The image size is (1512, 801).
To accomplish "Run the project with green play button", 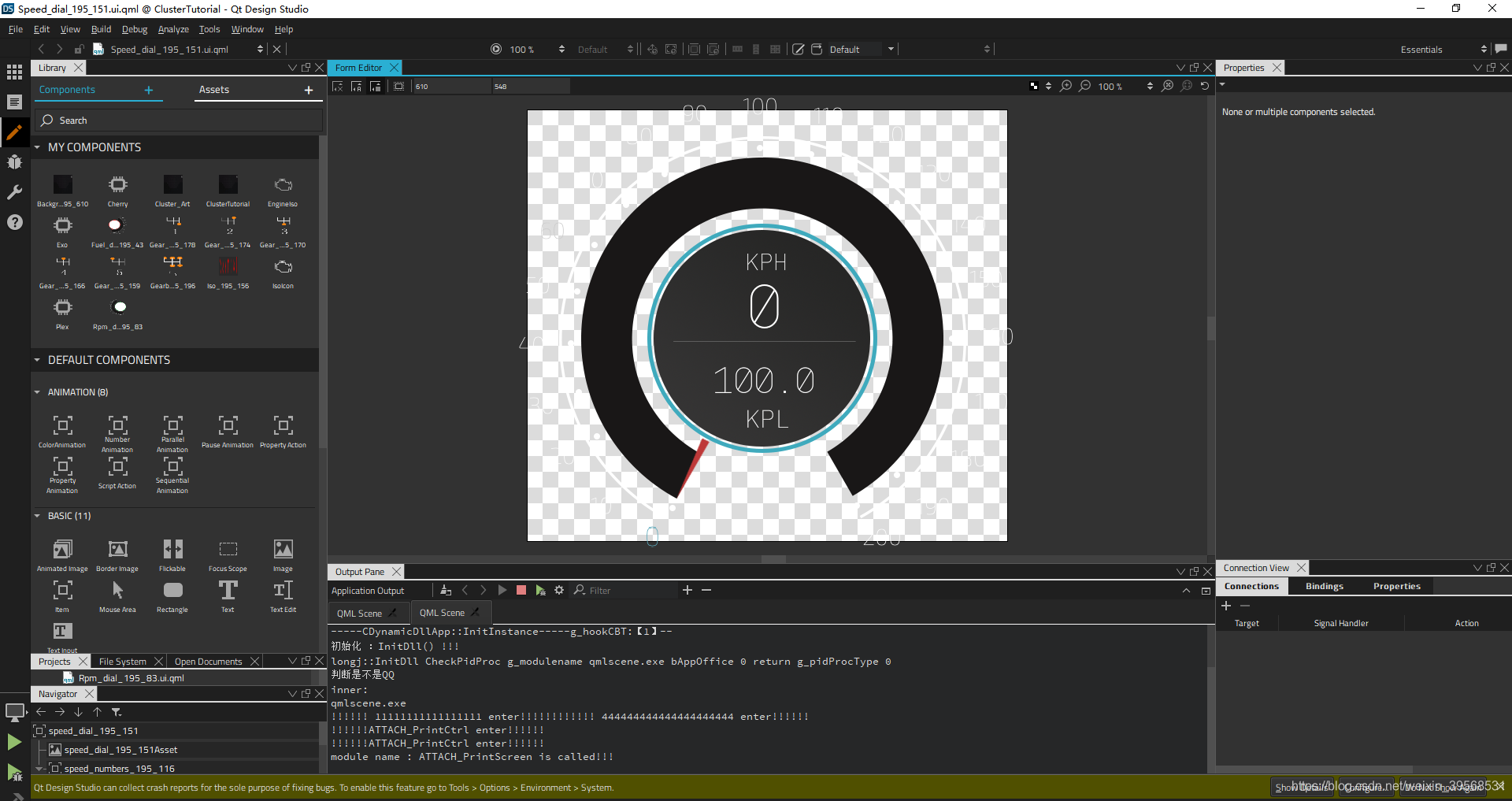I will point(14,741).
